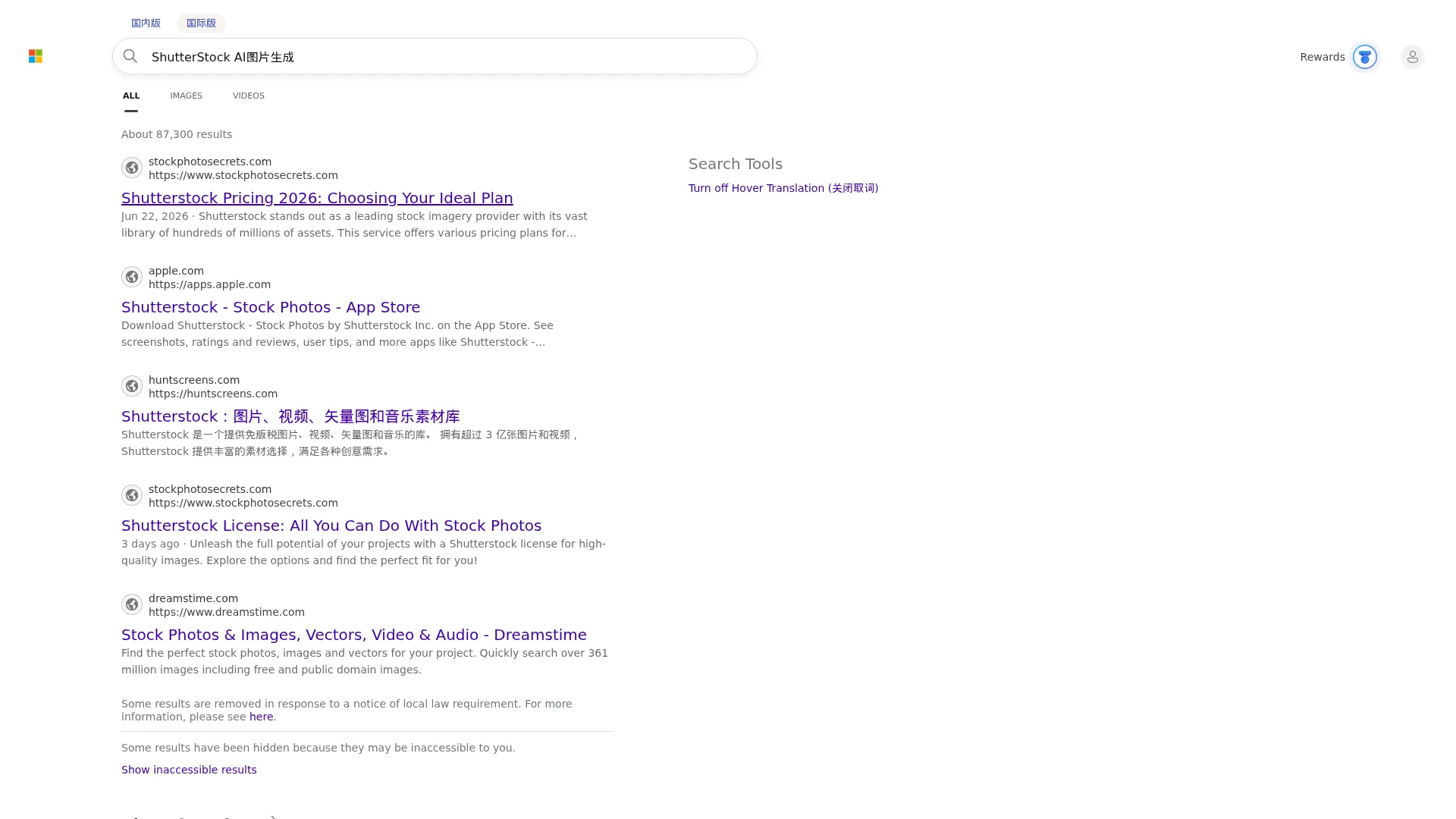This screenshot has width=1456, height=819.
Task: Switch to the 国际版 tab
Action: coord(201,23)
